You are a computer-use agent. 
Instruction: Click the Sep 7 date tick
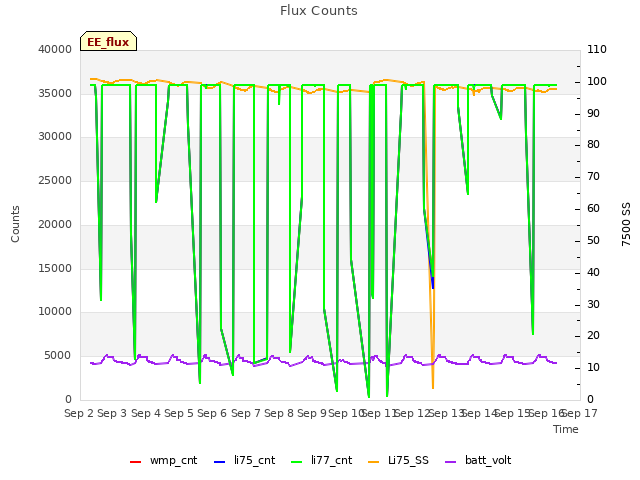tap(246, 413)
